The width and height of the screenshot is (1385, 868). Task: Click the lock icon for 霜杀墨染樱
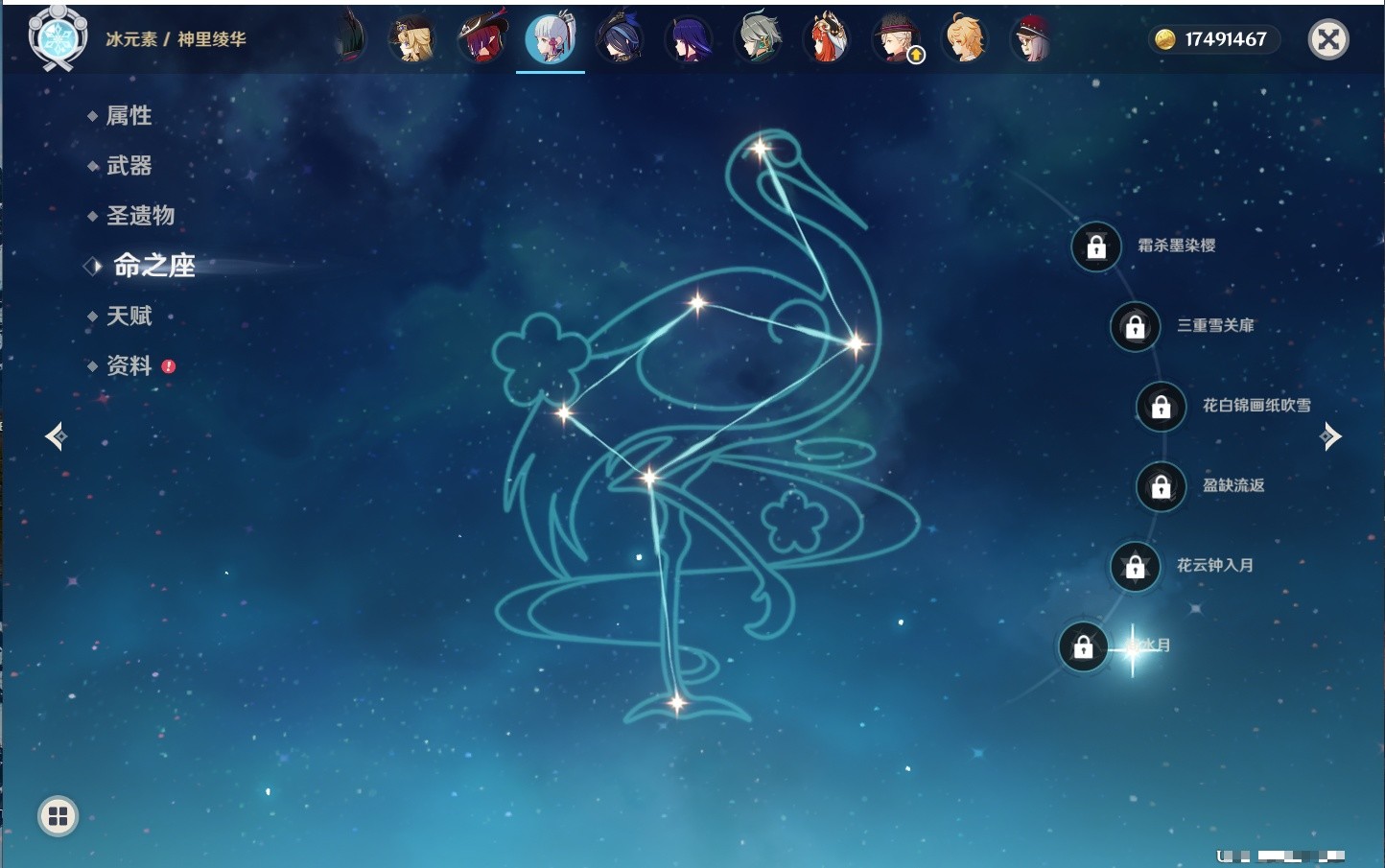click(1096, 246)
